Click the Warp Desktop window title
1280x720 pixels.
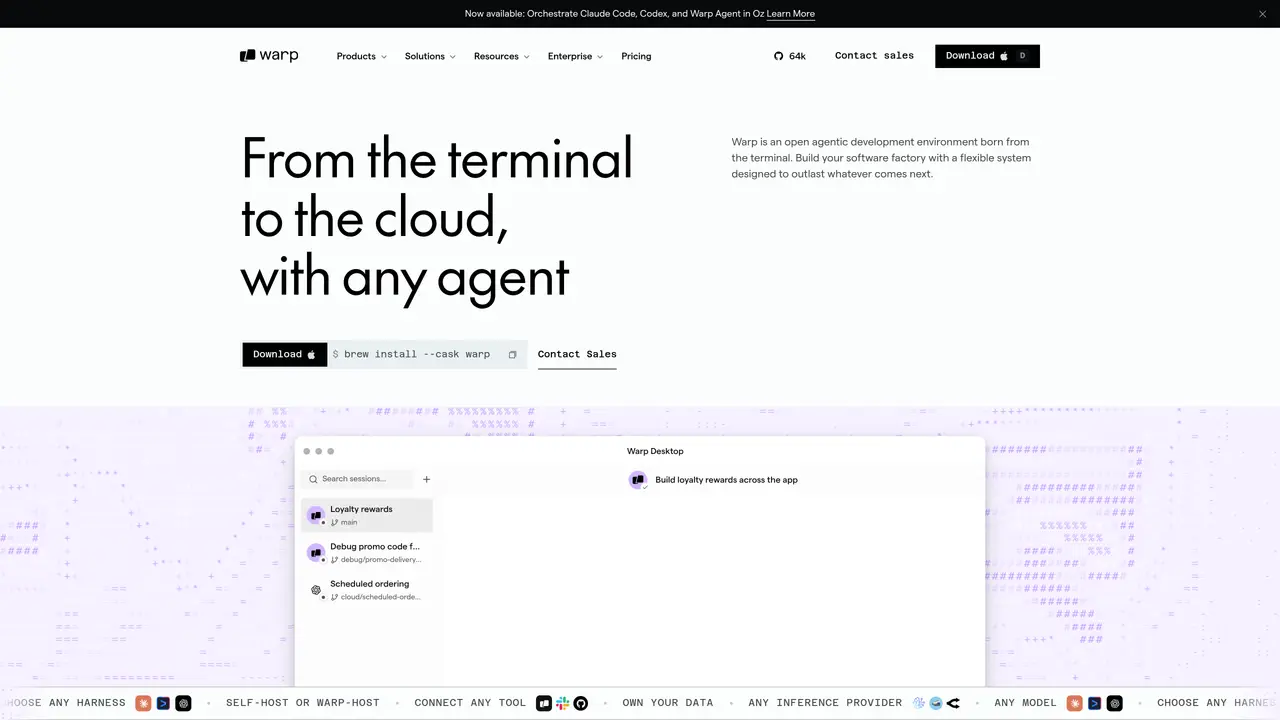click(x=655, y=451)
